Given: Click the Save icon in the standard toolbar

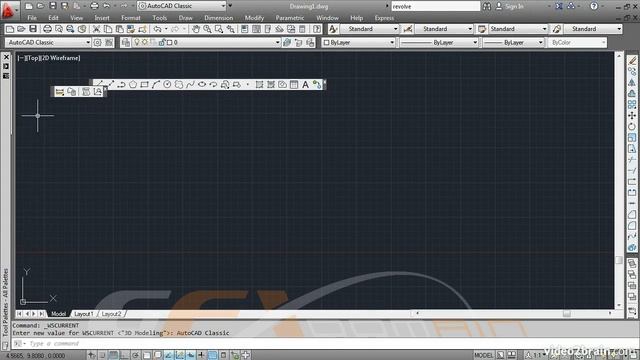Looking at the screenshot, I should pyautogui.click(x=33, y=29).
